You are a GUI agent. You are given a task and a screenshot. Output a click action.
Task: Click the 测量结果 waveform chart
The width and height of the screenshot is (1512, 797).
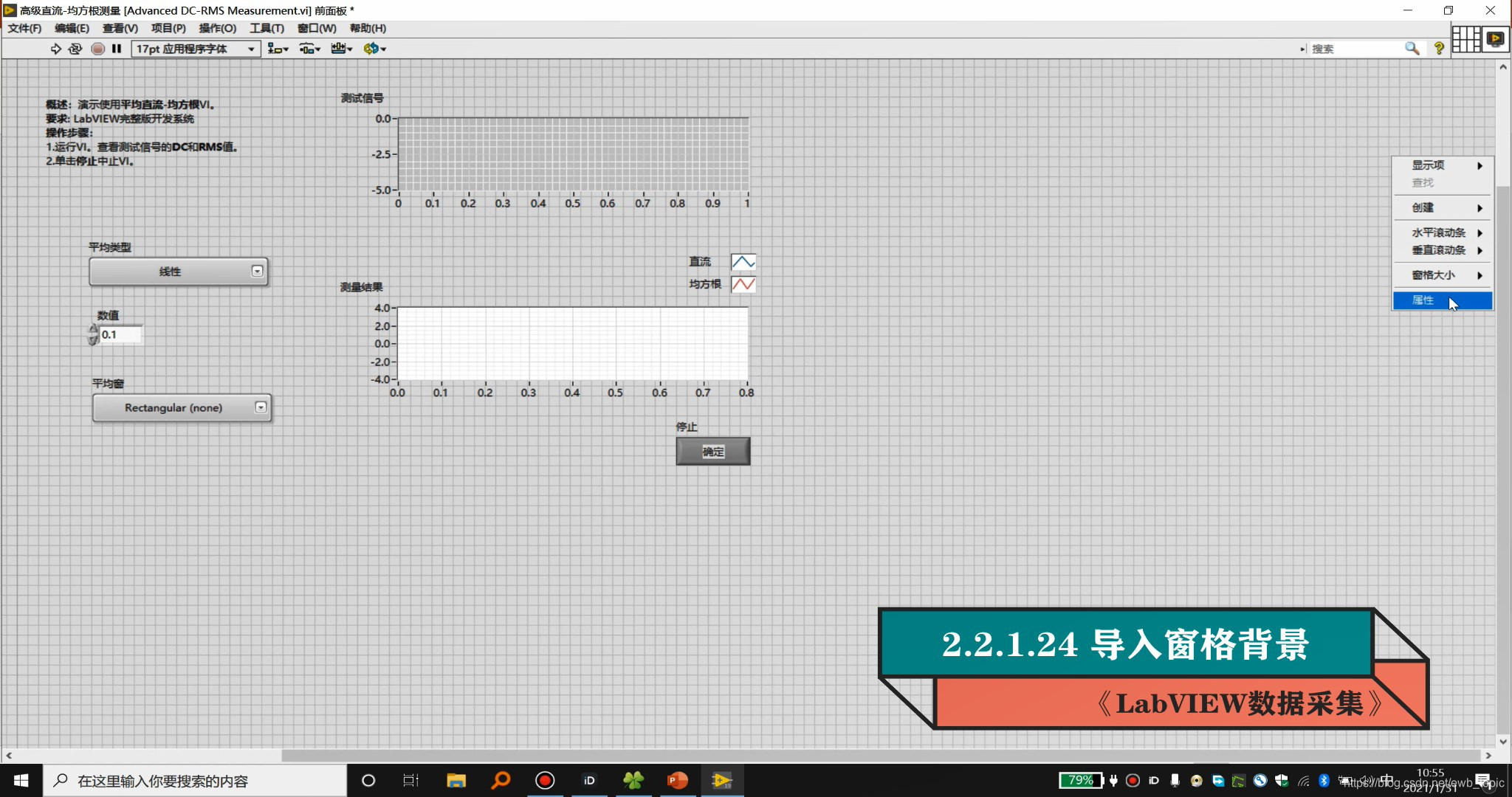(573, 344)
